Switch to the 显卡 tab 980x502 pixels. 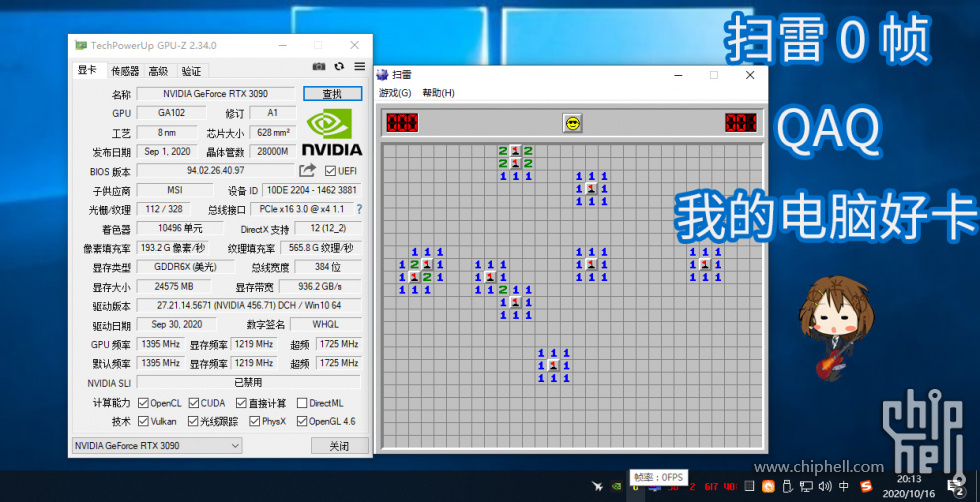tap(88, 70)
